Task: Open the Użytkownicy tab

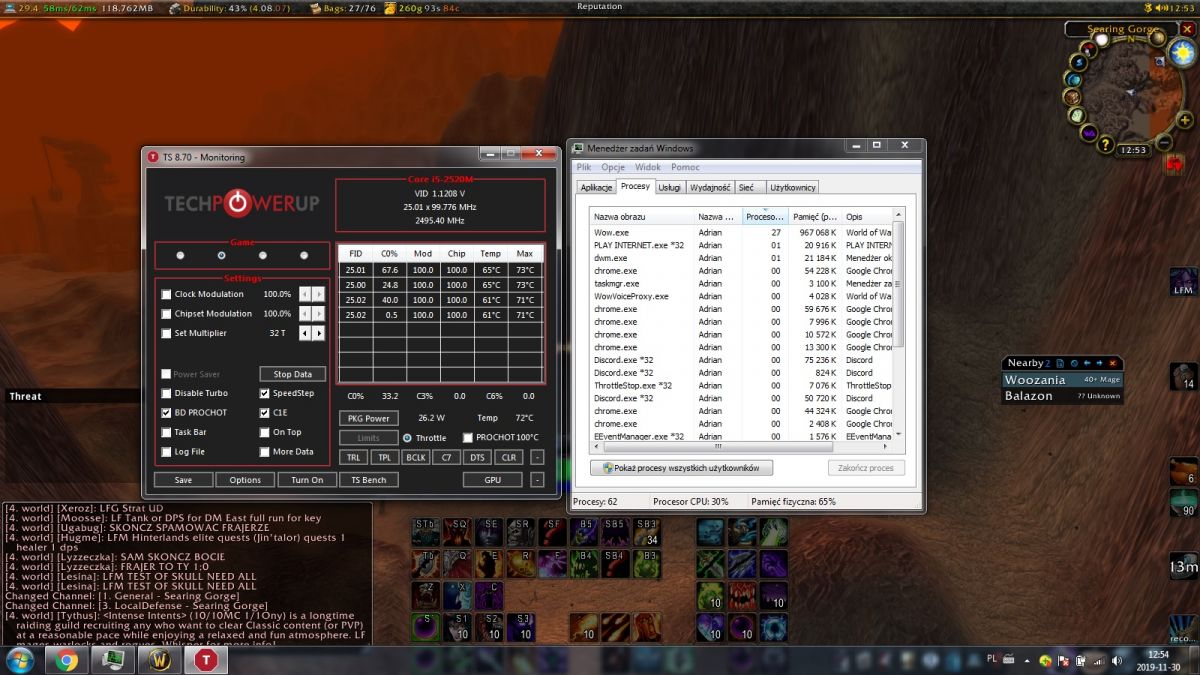Action: coord(793,187)
